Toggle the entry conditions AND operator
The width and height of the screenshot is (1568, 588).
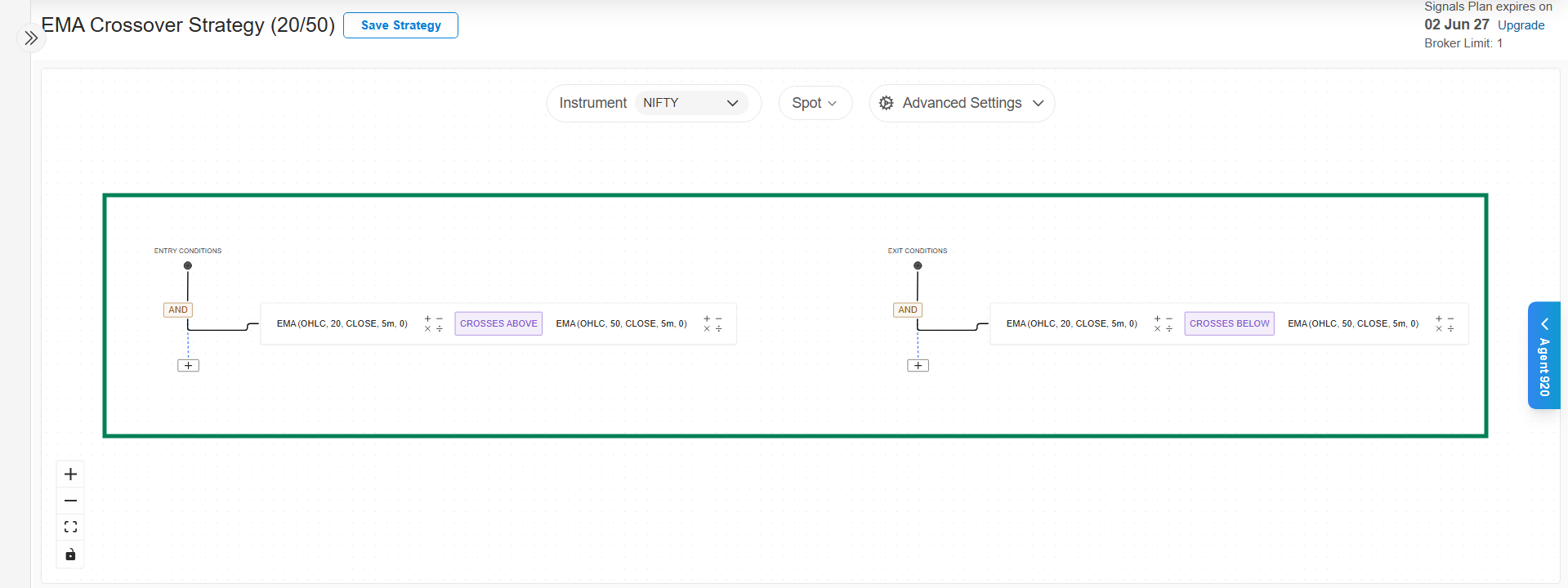(x=178, y=310)
